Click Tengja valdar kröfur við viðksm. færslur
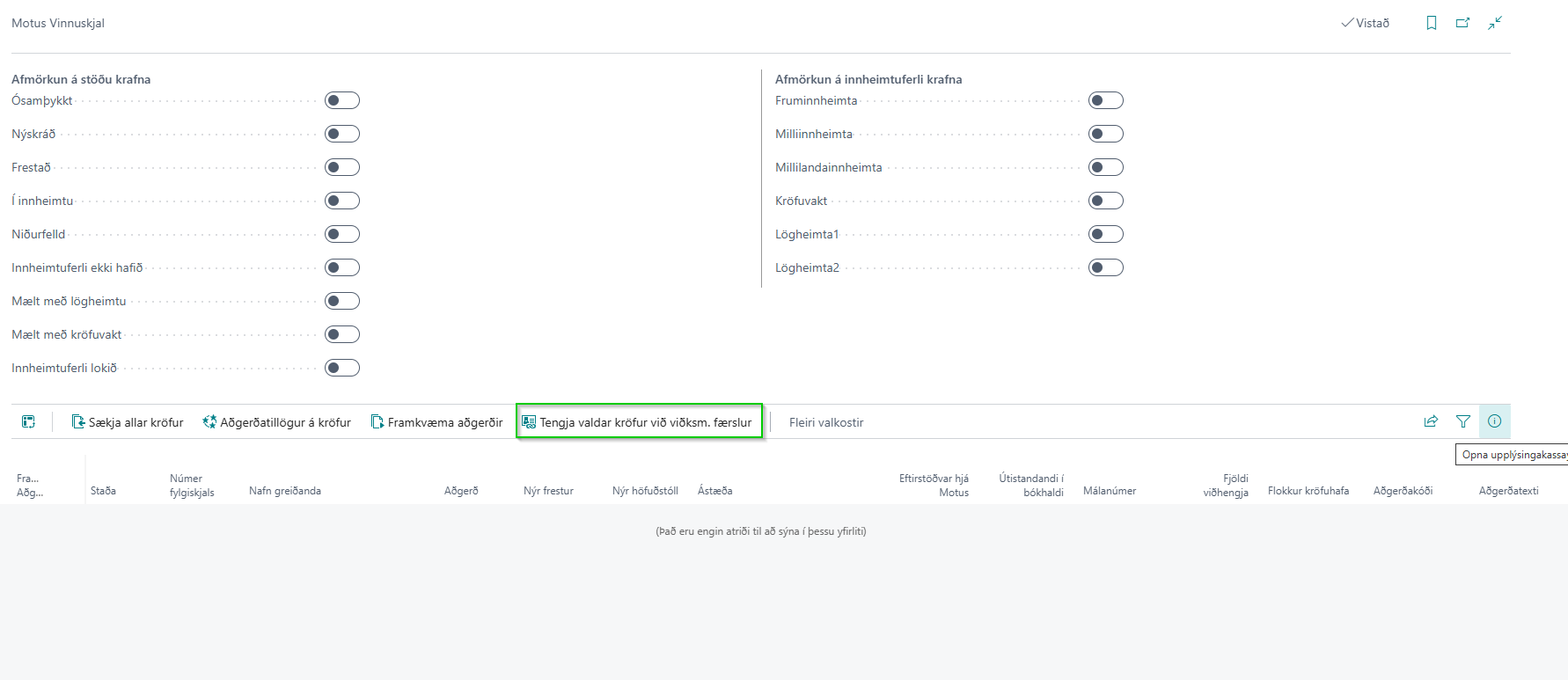This screenshot has height=680, width=1568. pos(639,422)
